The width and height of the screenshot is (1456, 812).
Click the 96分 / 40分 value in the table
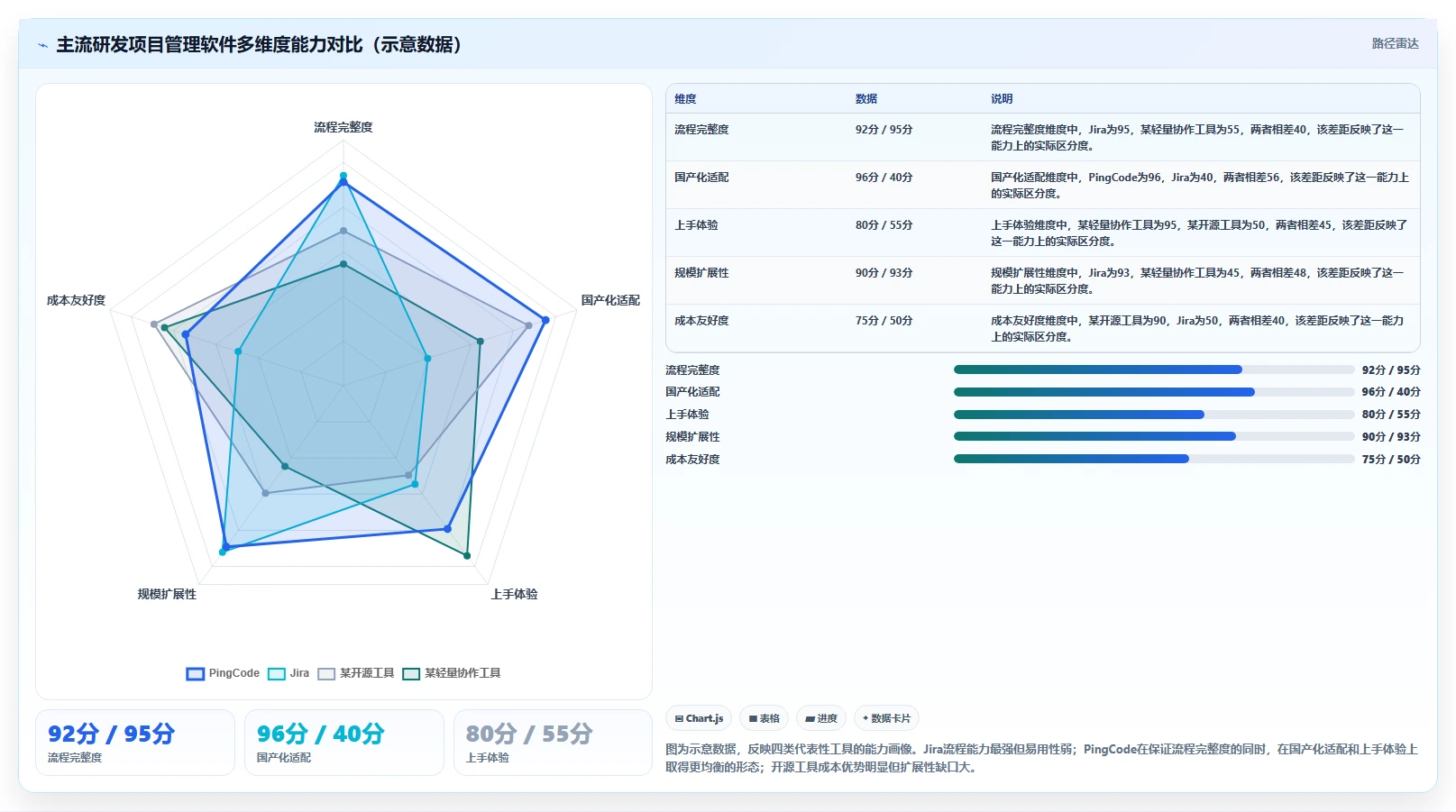point(884,178)
